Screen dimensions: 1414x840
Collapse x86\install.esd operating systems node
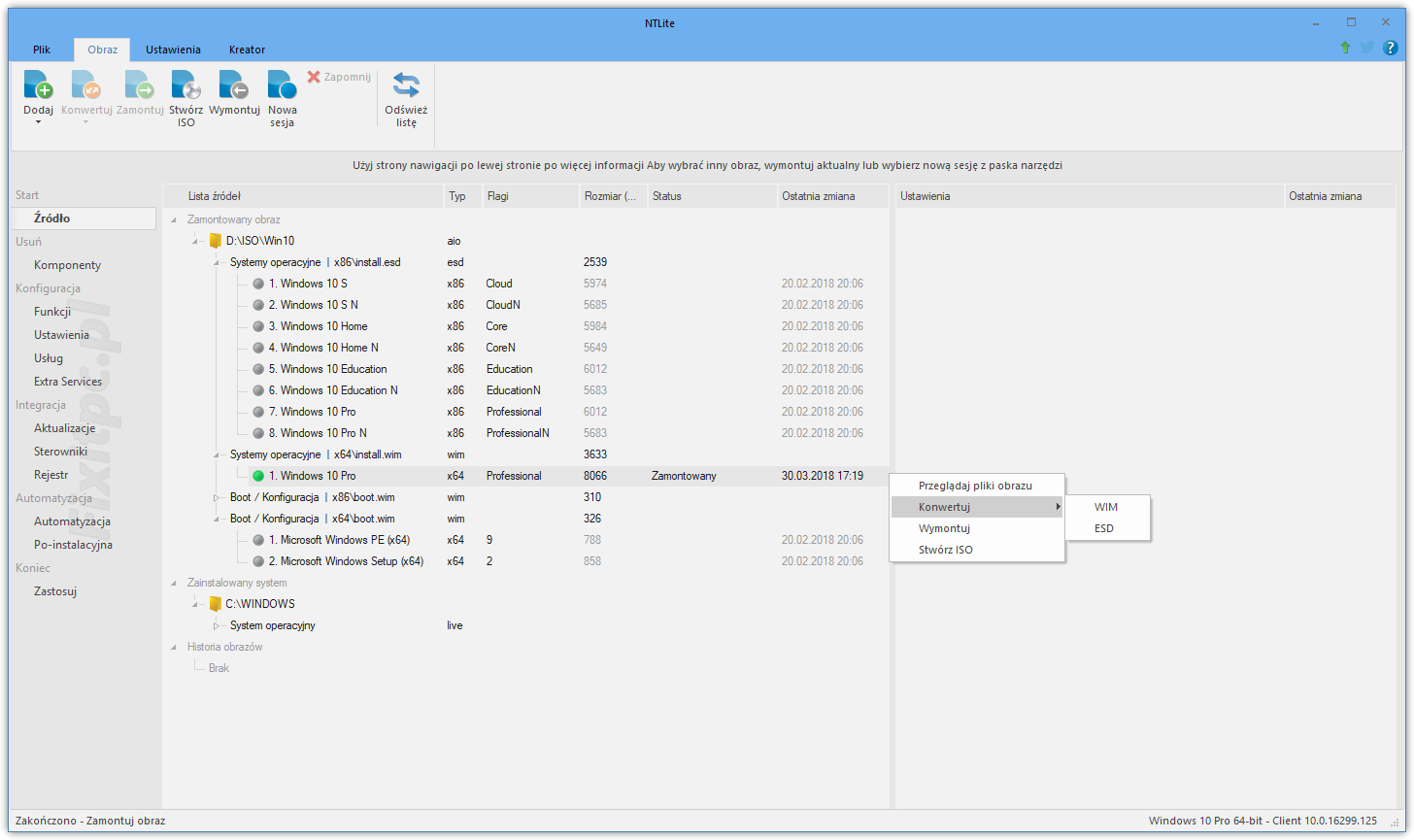pos(218,263)
